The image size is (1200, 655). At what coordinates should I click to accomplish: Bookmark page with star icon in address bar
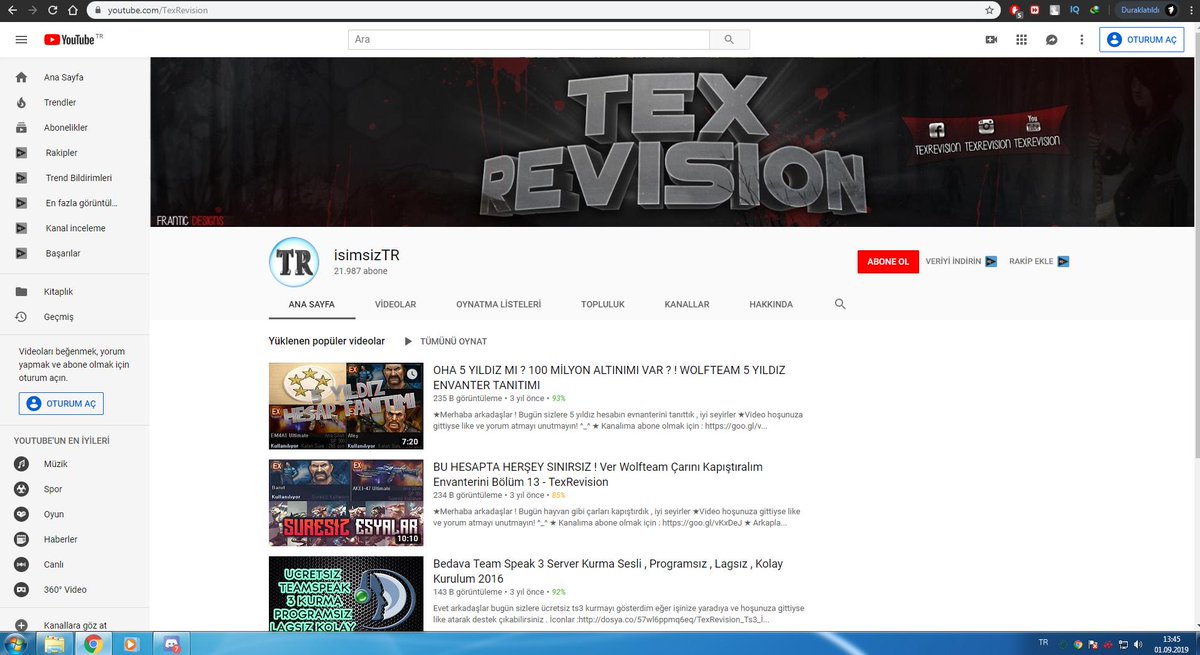pyautogui.click(x=989, y=10)
